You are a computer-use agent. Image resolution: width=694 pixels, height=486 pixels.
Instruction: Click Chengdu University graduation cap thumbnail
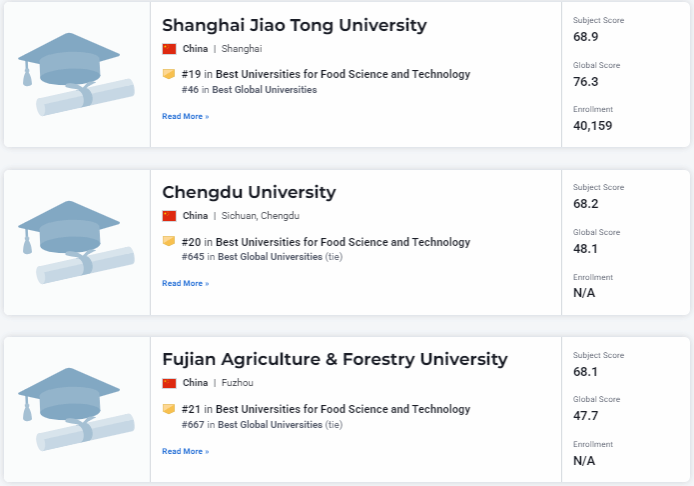pyautogui.click(x=77, y=243)
